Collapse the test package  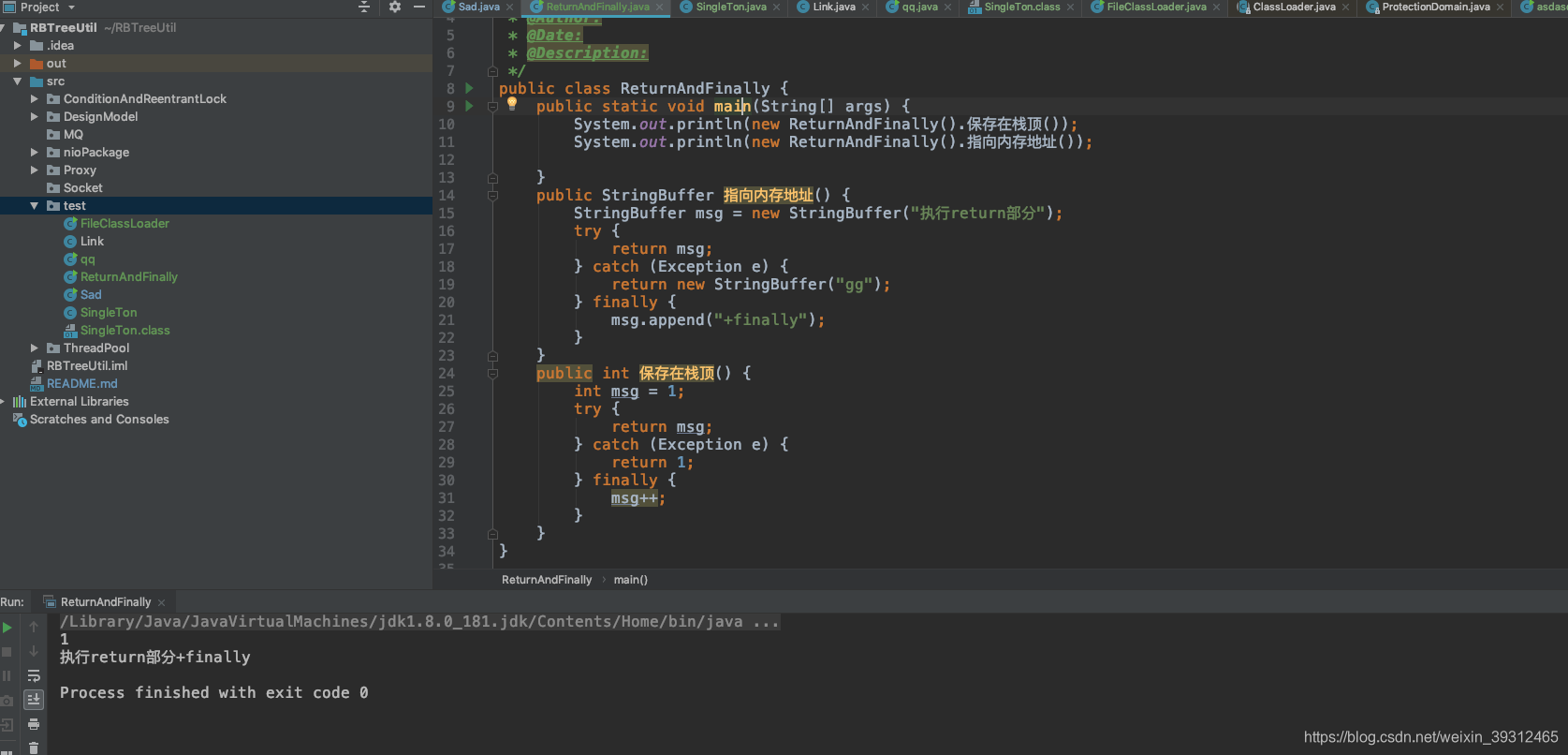point(35,206)
